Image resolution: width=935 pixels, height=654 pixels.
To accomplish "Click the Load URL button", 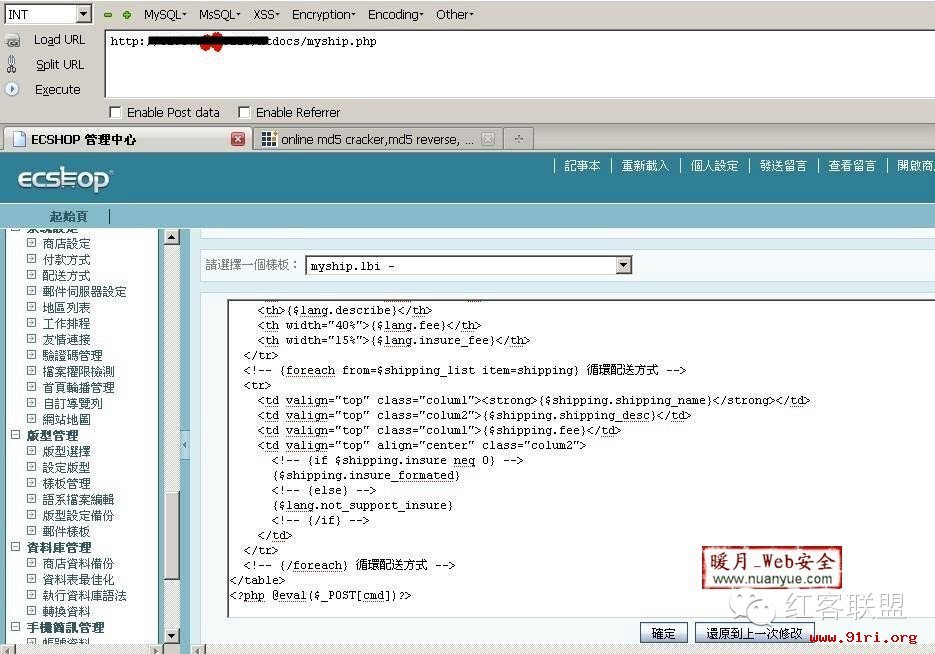I will pos(59,40).
